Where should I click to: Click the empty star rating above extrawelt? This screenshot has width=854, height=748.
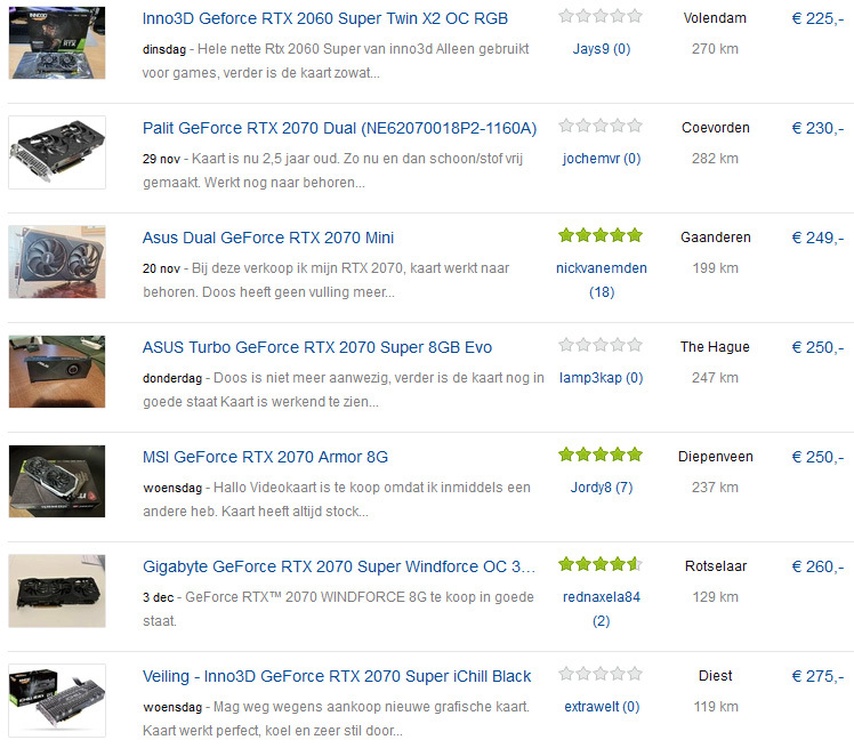point(600,675)
